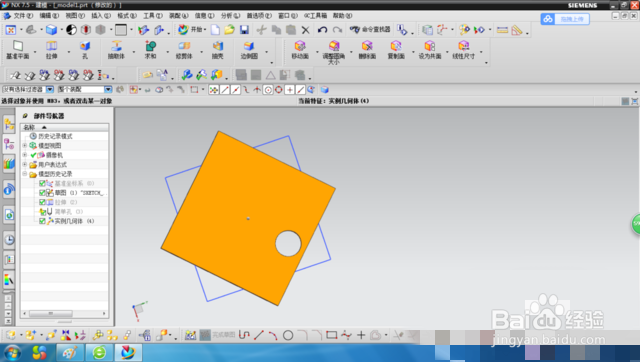This screenshot has height=362, width=640.
Task: Click the Open folder icon in toolbar
Action: point(229,30)
